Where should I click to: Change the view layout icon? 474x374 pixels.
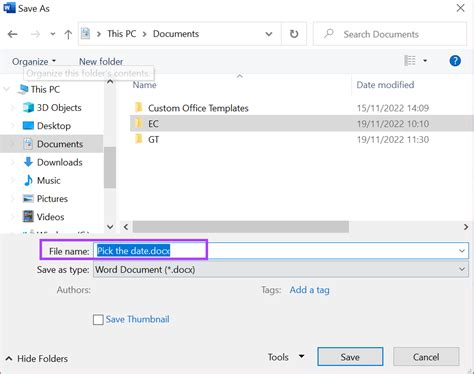[410, 61]
